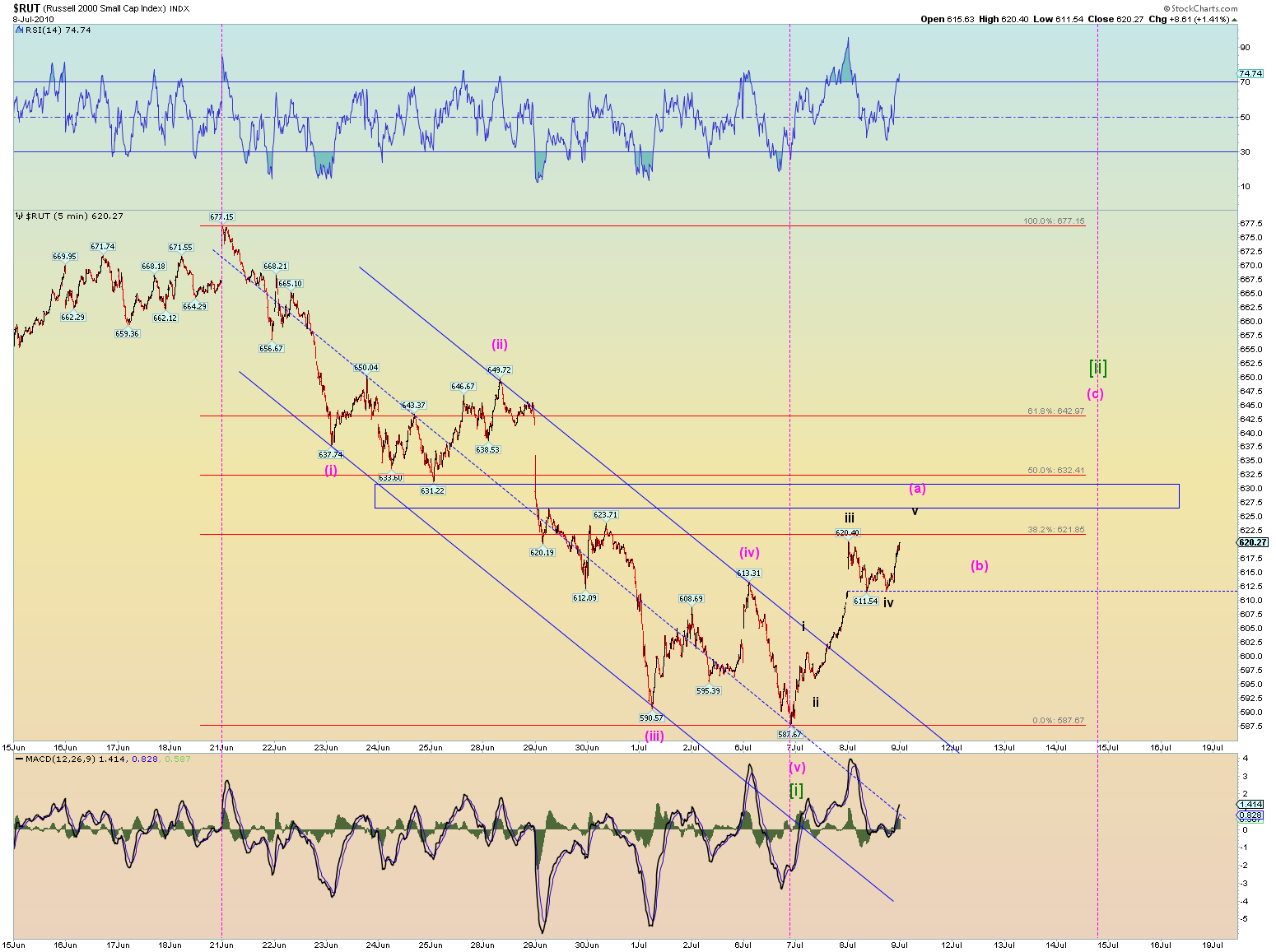This screenshot has height=952, width=1276.
Task: Click the 638.53 price label
Action: point(487,450)
